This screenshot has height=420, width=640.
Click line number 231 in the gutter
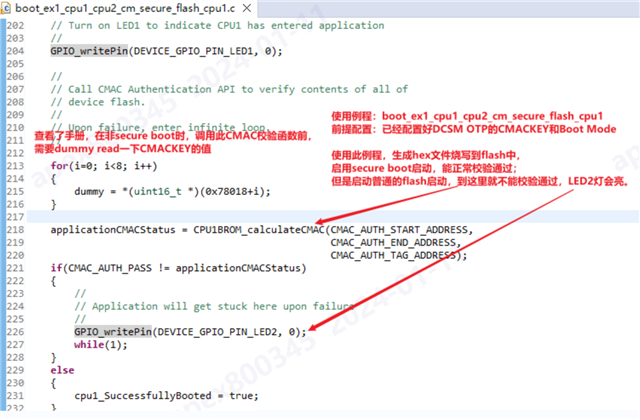[15, 396]
